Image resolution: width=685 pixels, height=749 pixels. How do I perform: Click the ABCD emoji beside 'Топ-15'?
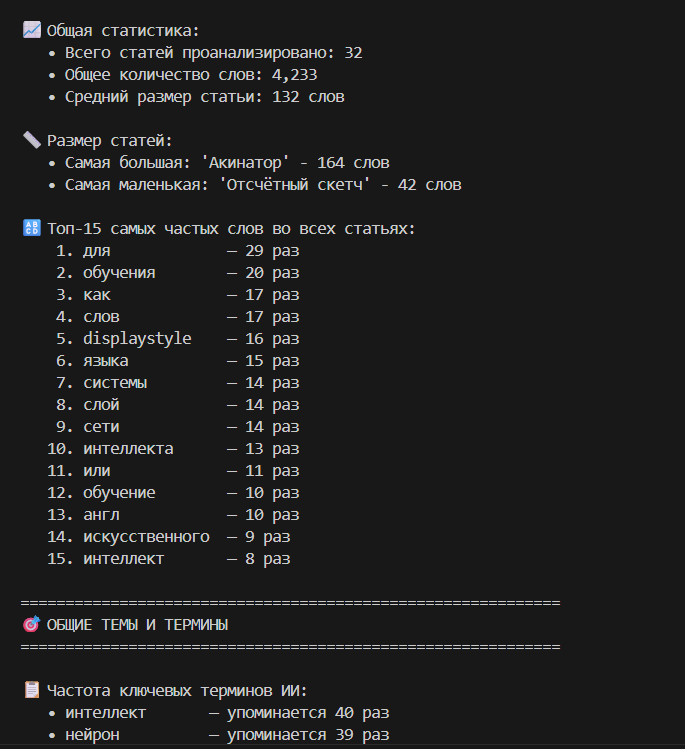coord(31,229)
